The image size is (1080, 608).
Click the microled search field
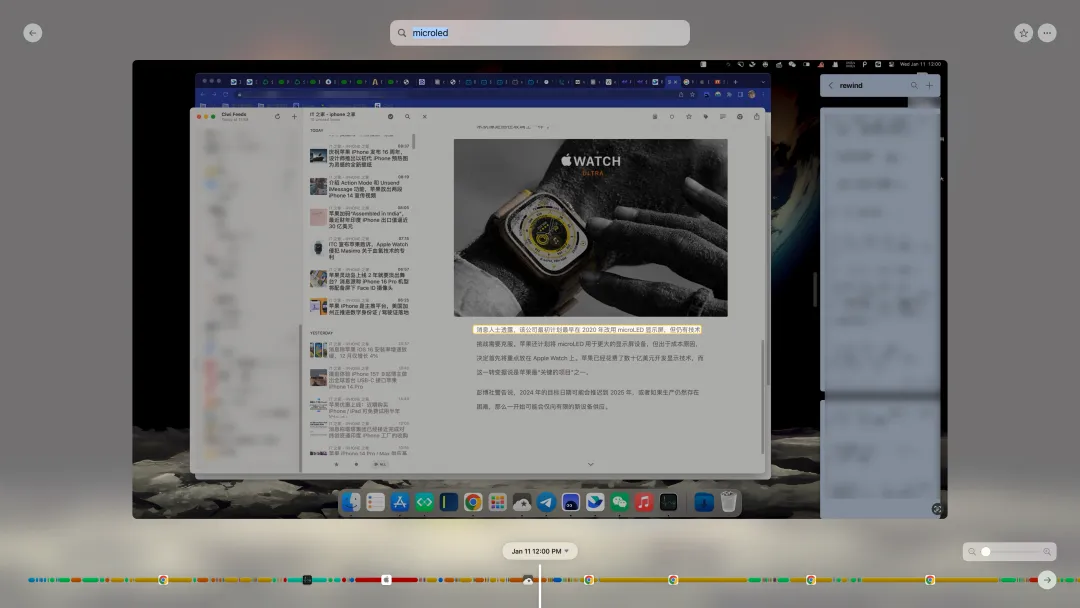coord(539,33)
